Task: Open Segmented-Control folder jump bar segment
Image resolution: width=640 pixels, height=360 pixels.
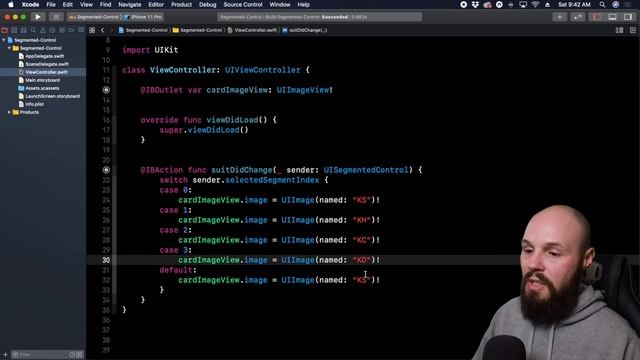Action: click(198, 30)
